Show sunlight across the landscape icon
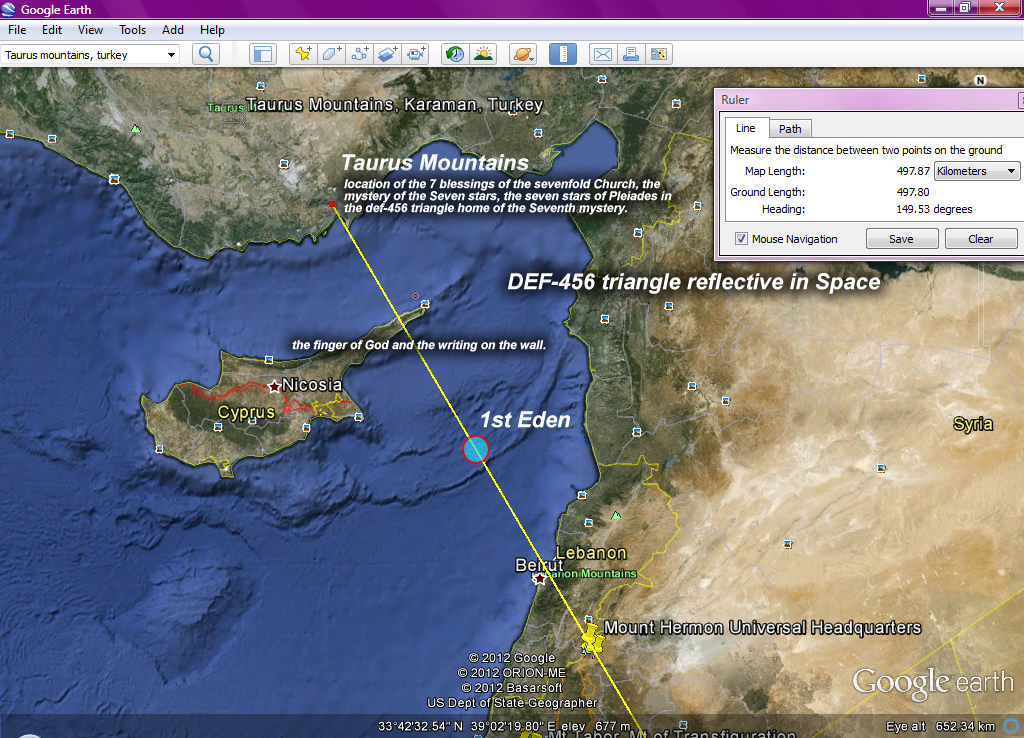 click(x=483, y=54)
